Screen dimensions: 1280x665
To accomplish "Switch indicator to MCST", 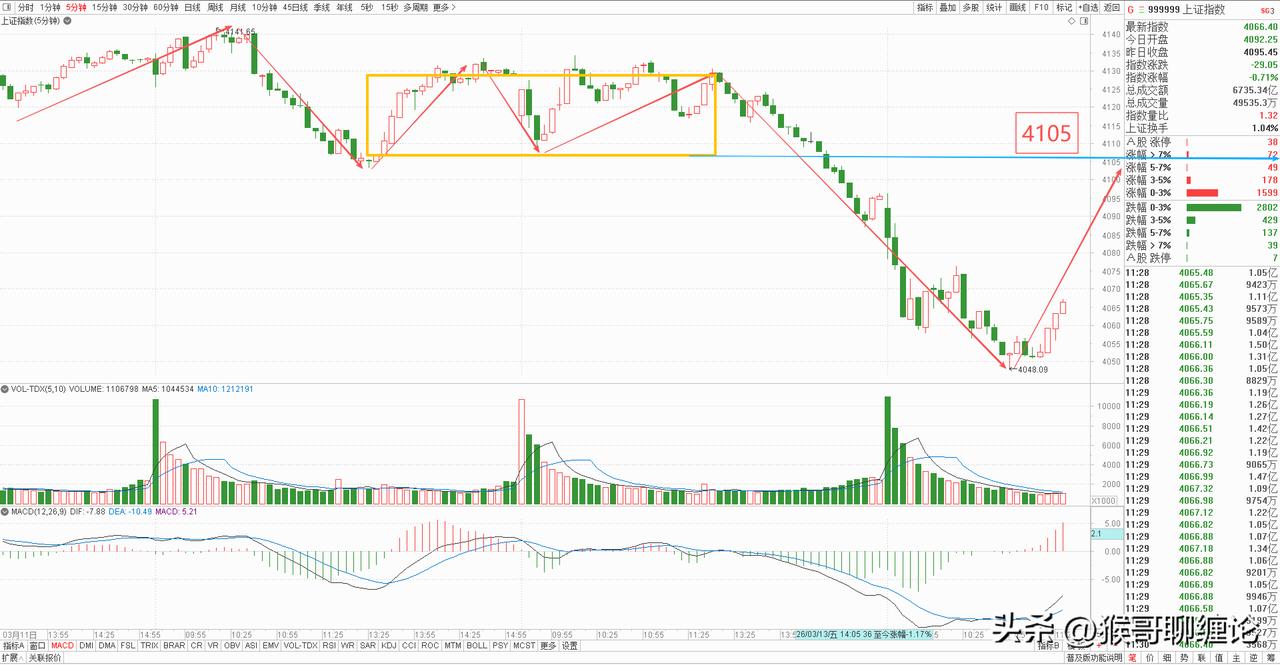I will 522,646.
